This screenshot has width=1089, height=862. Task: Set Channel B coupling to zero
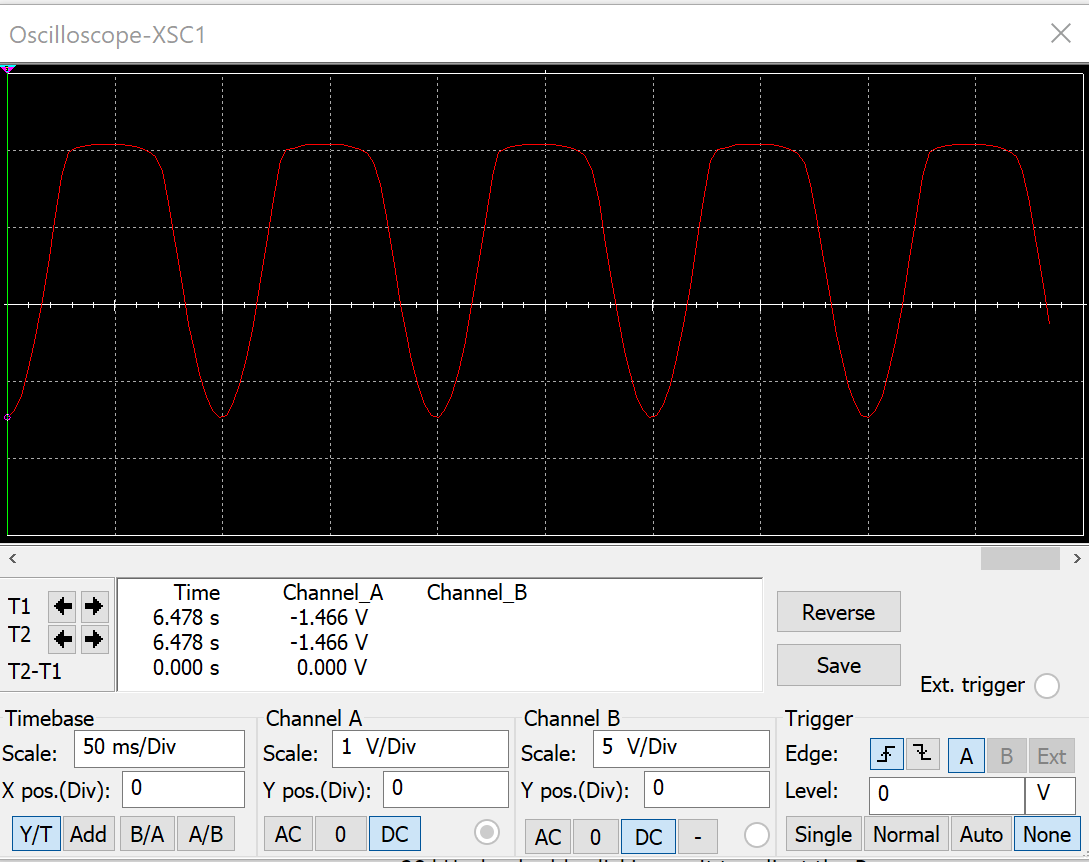594,833
